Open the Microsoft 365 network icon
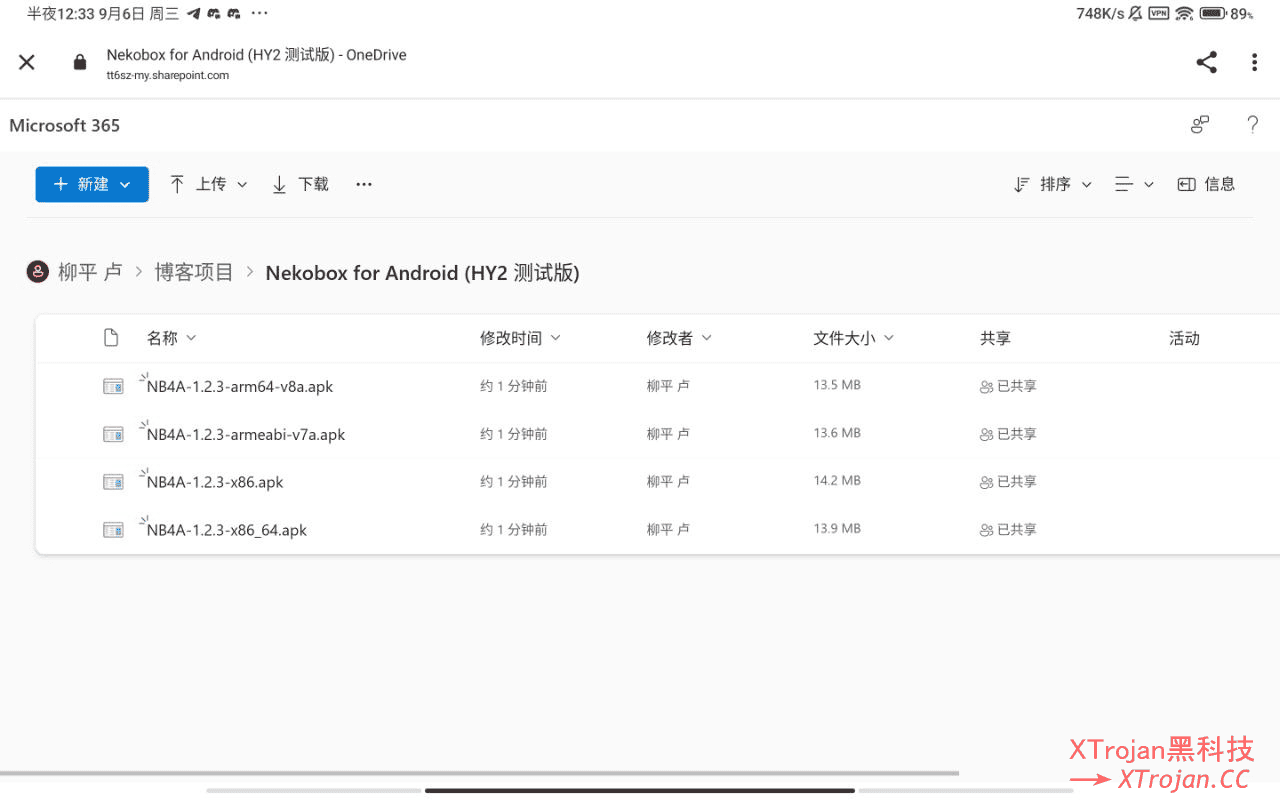Viewport: 1280px width, 800px height. (1200, 125)
